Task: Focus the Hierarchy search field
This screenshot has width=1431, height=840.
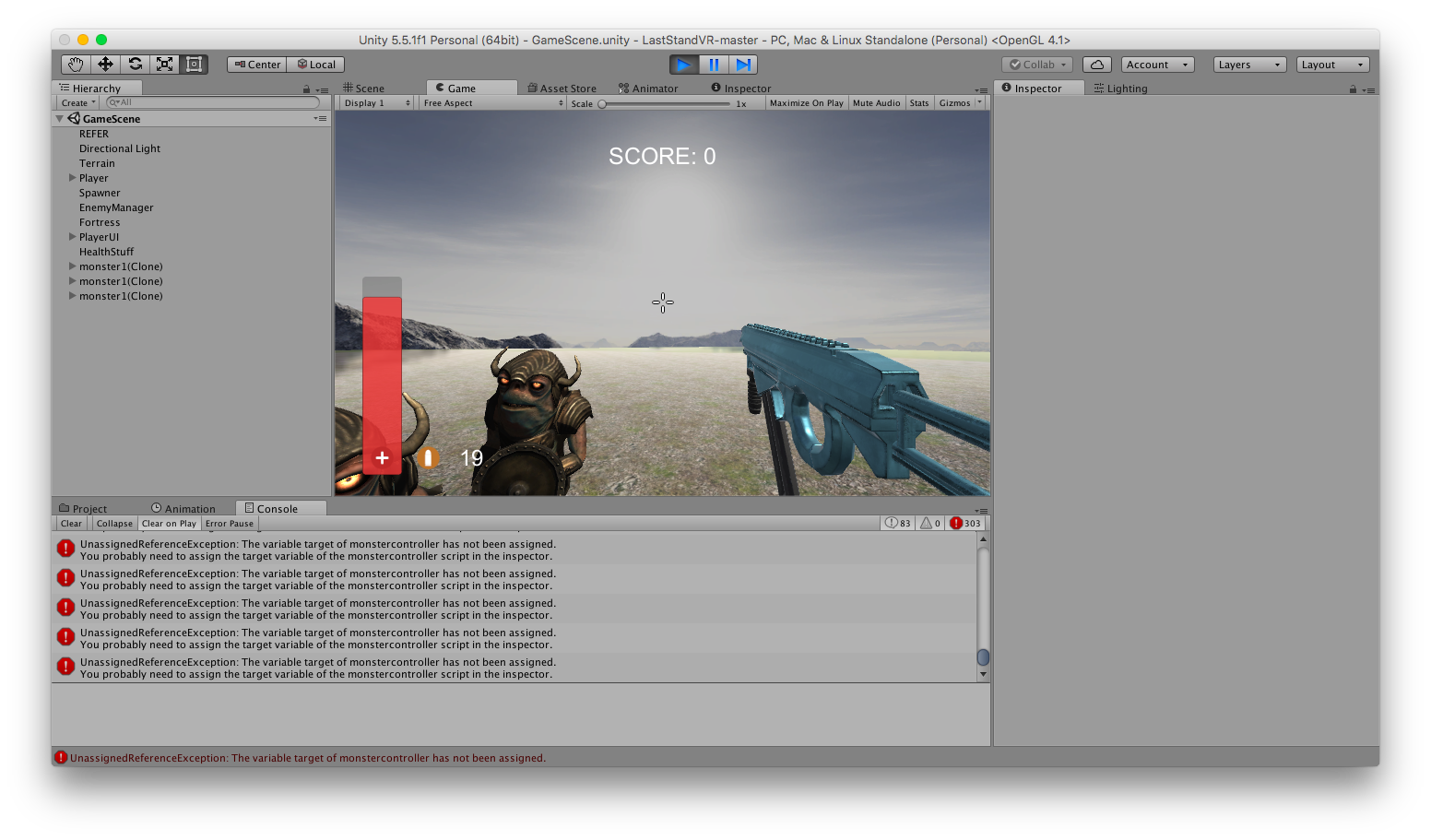Action: click(213, 102)
